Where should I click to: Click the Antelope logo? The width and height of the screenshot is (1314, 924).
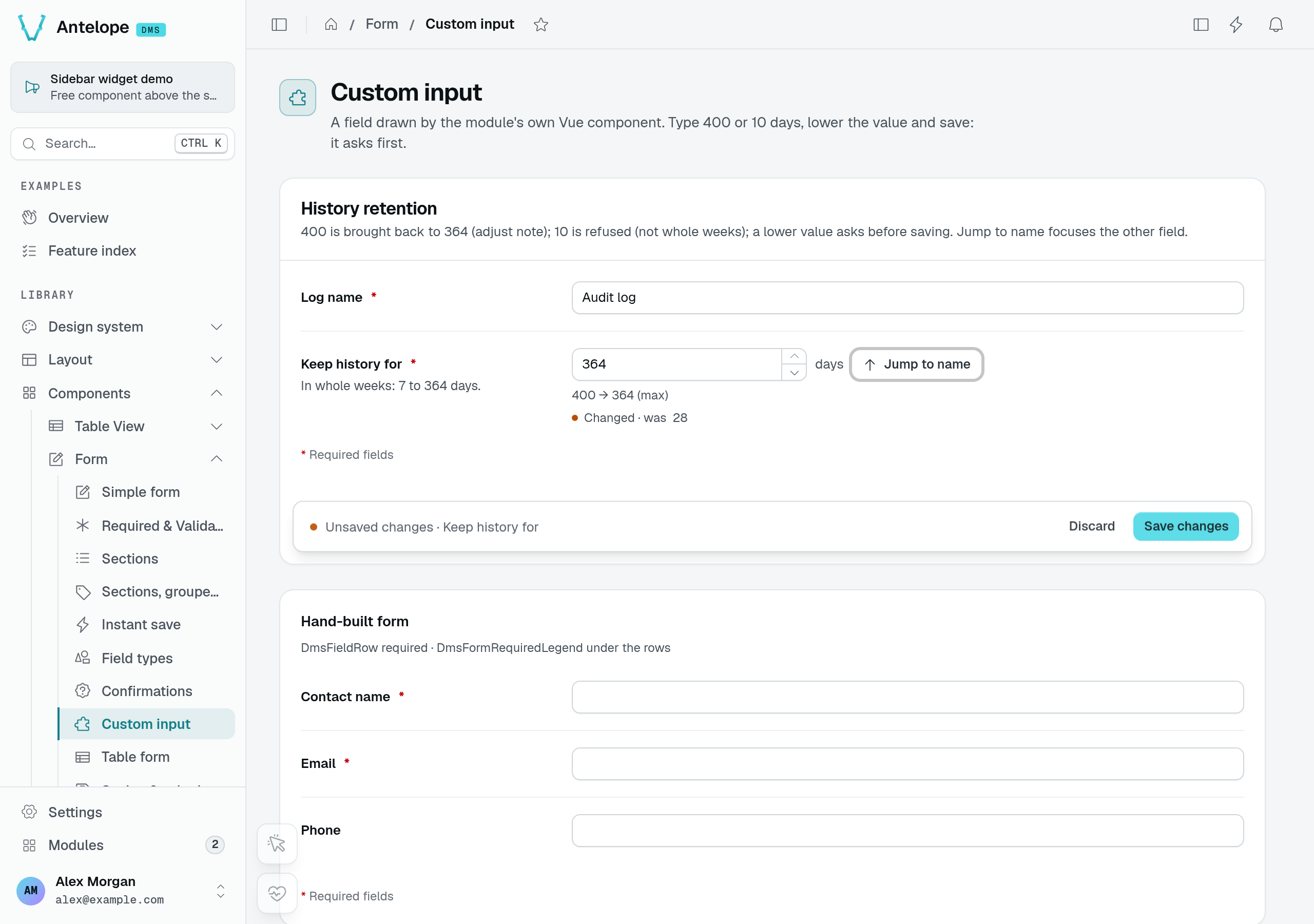(32, 28)
